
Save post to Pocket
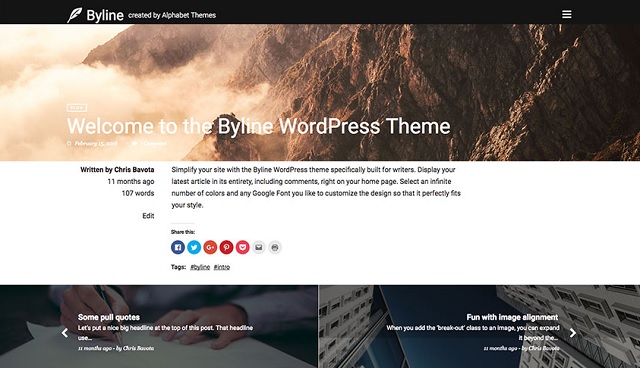point(242,247)
